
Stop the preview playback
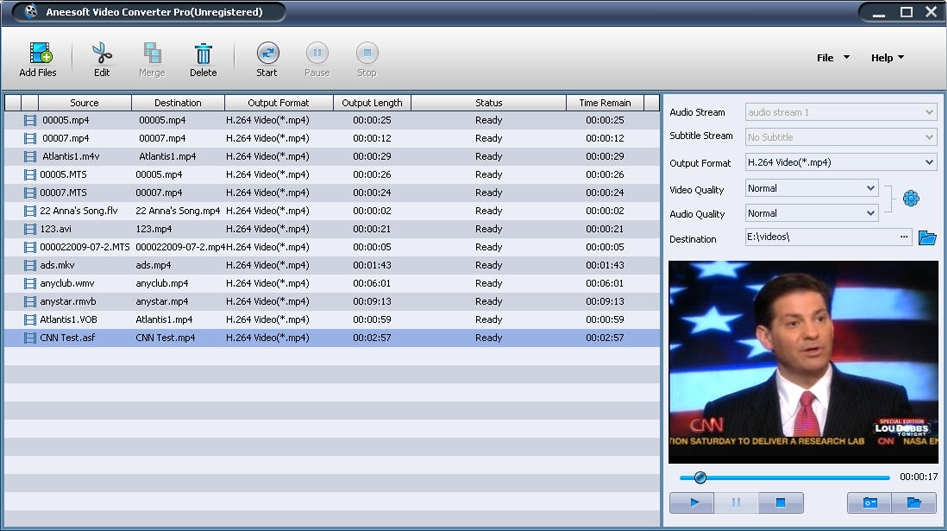tap(781, 502)
